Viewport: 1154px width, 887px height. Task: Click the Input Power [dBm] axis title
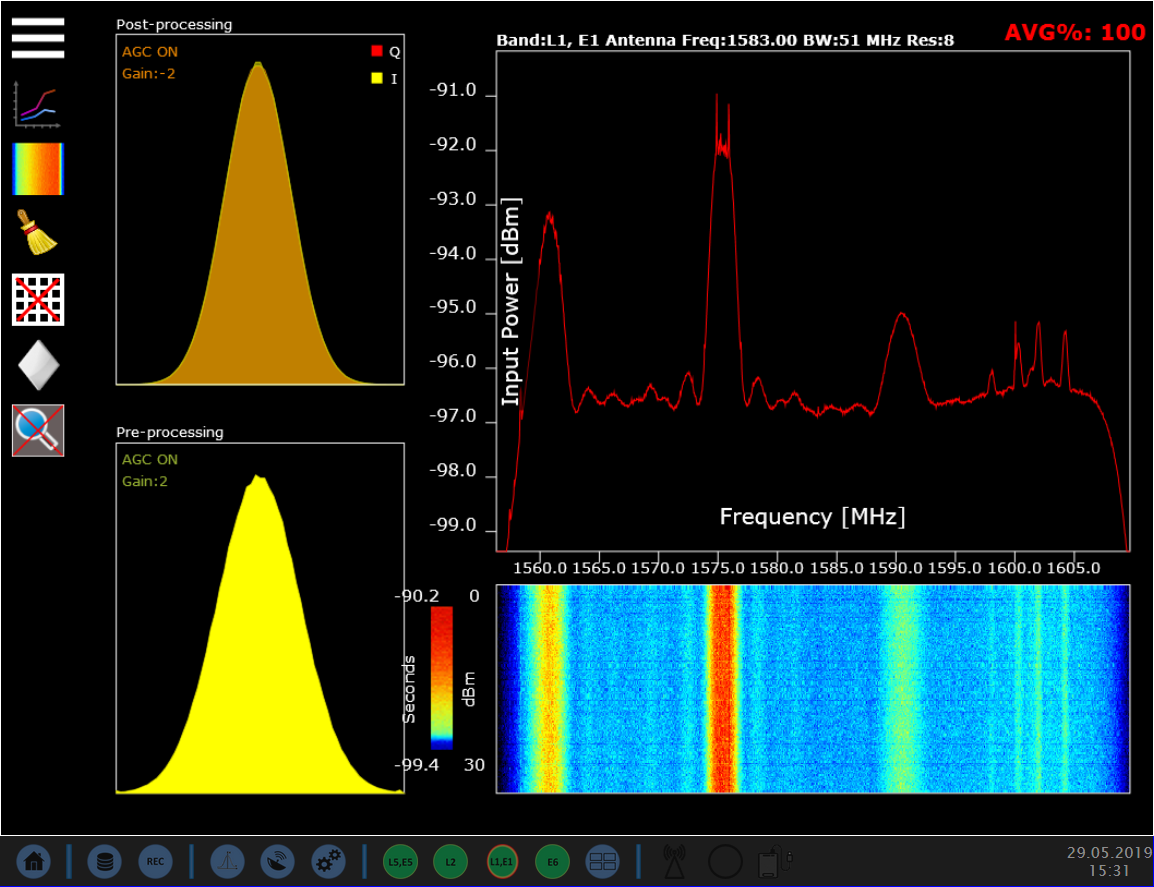pos(511,302)
